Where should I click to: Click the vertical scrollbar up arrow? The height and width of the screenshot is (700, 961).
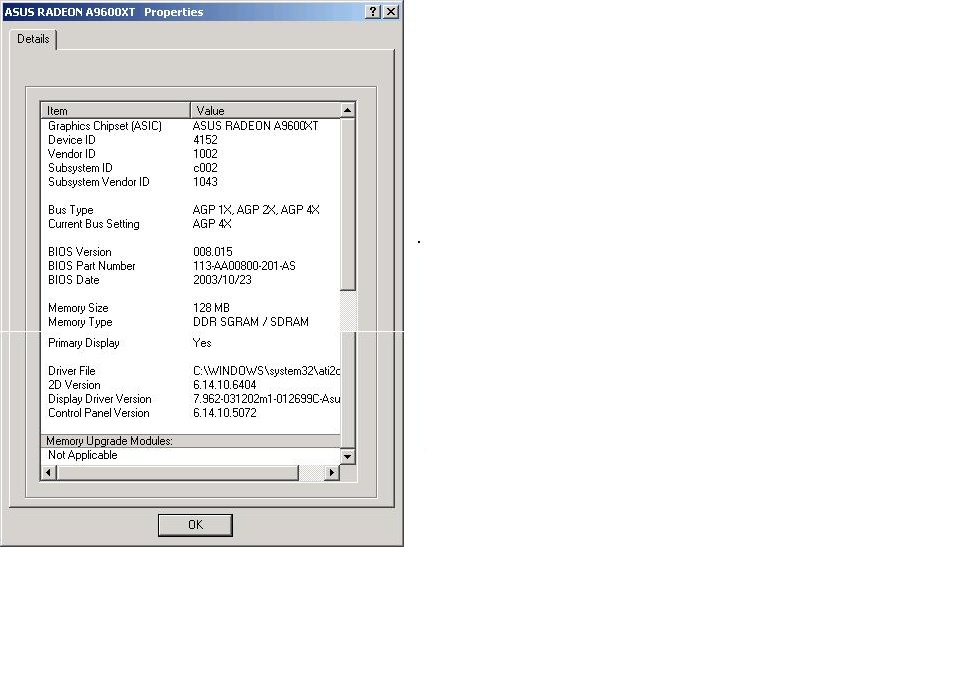click(348, 110)
